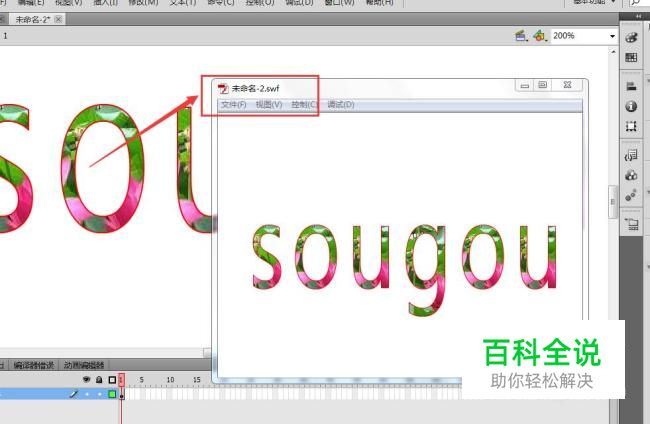This screenshot has width=650, height=424.
Task: Click frame 15 on the timeline ruler
Action: (197, 380)
